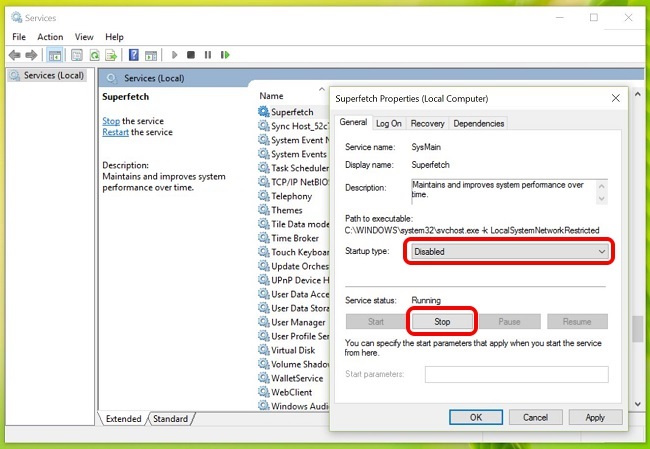Select the Standard tab at bottom
The height and width of the screenshot is (449, 650).
(x=170, y=419)
